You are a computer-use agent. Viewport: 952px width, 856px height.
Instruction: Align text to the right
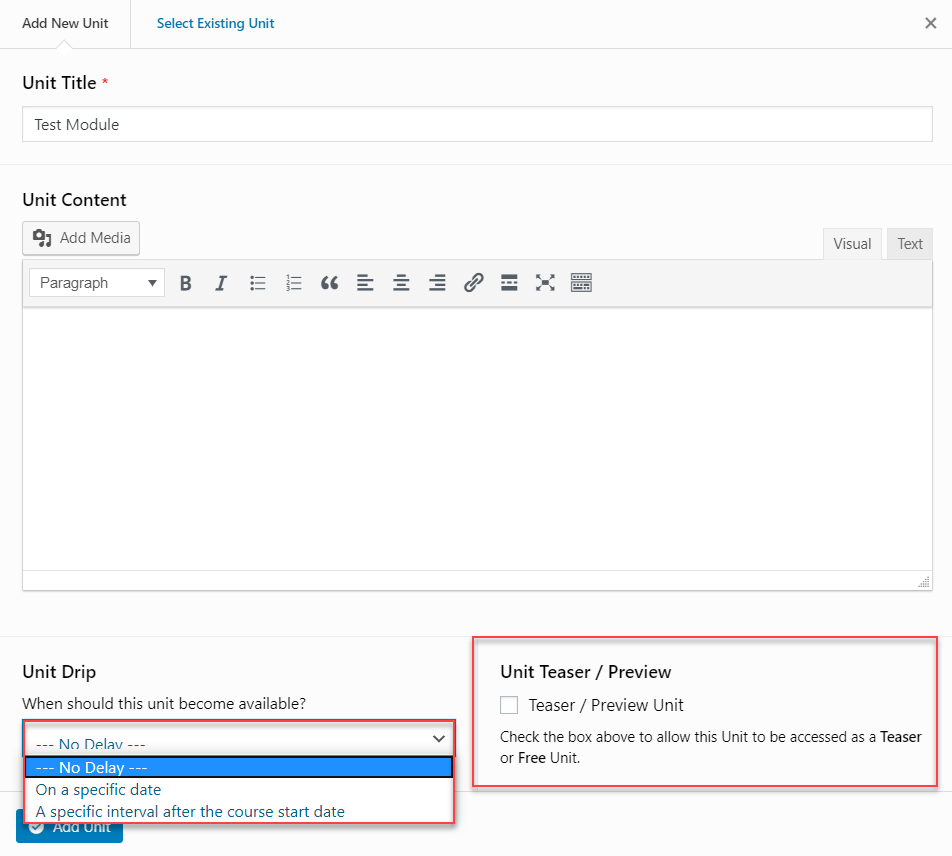click(x=437, y=283)
